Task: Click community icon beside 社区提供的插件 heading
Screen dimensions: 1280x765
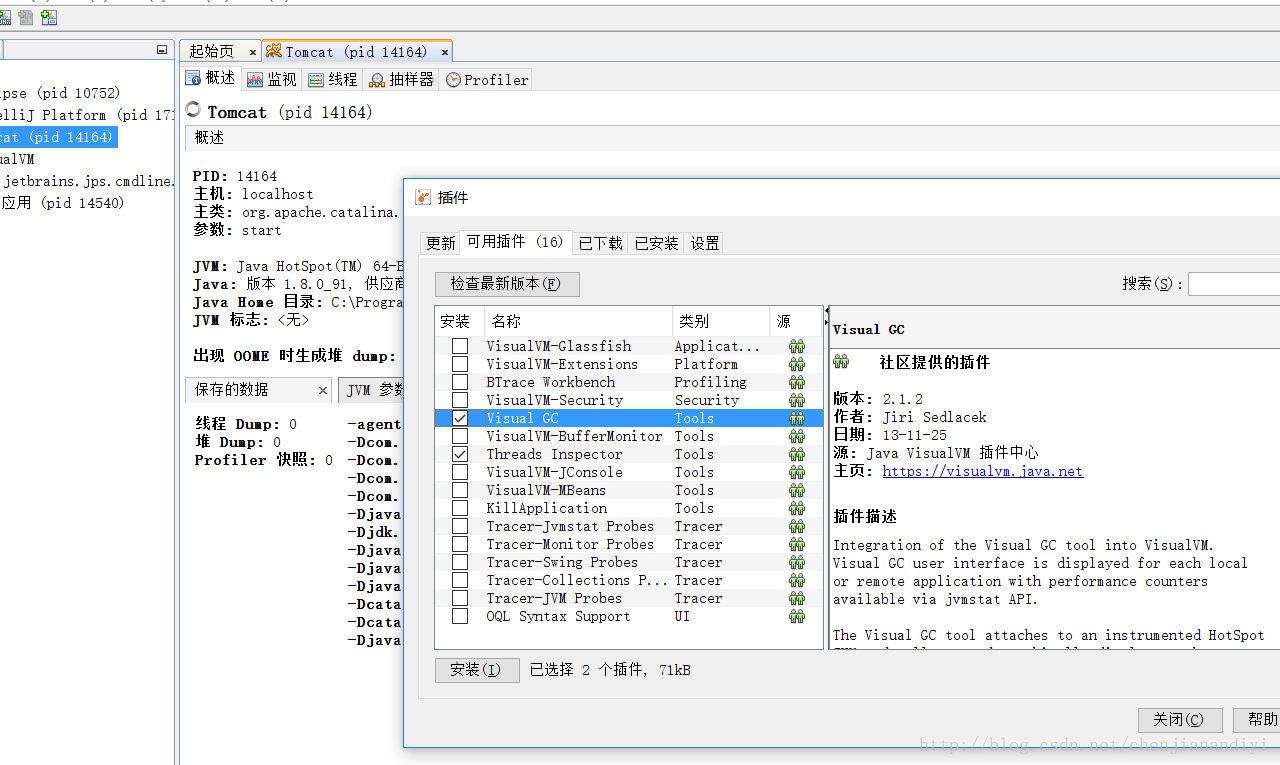Action: coord(841,361)
